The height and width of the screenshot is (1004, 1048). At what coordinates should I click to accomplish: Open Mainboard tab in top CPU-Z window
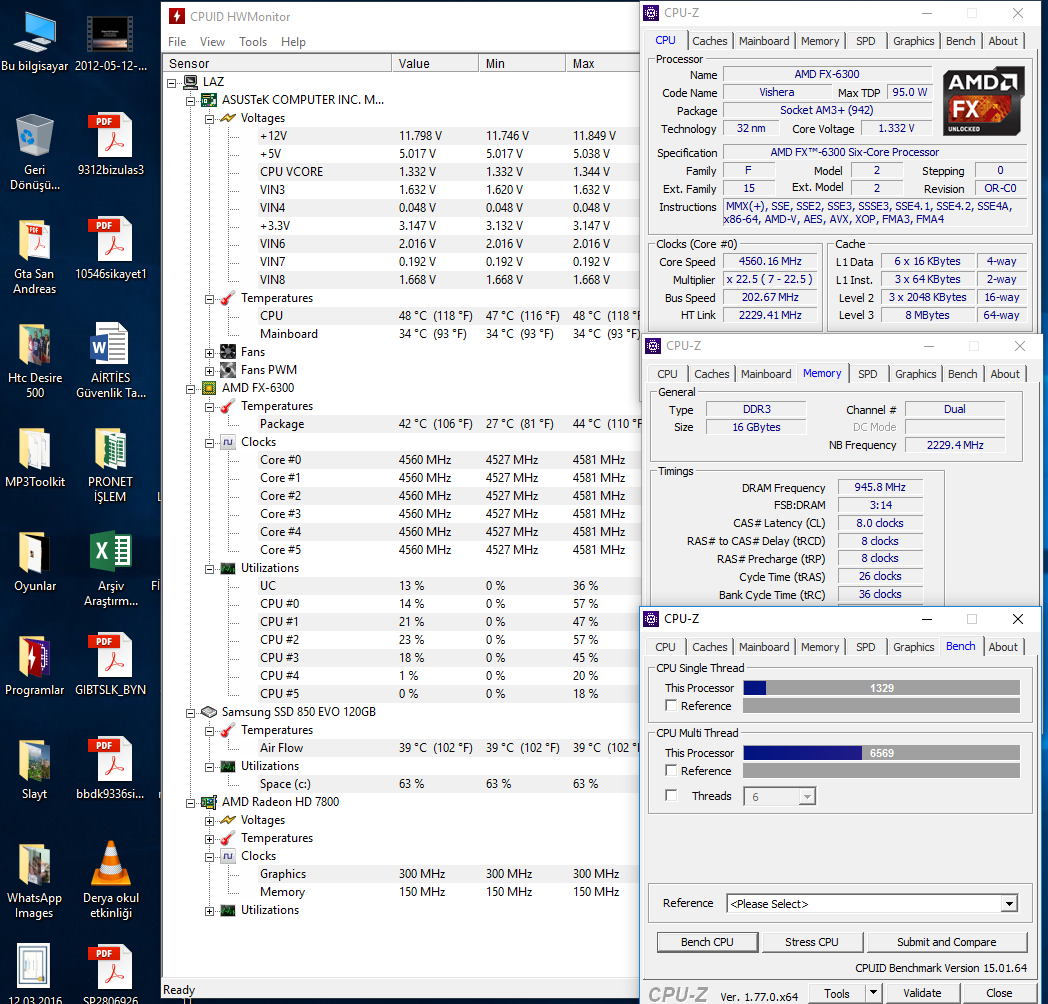coord(764,41)
